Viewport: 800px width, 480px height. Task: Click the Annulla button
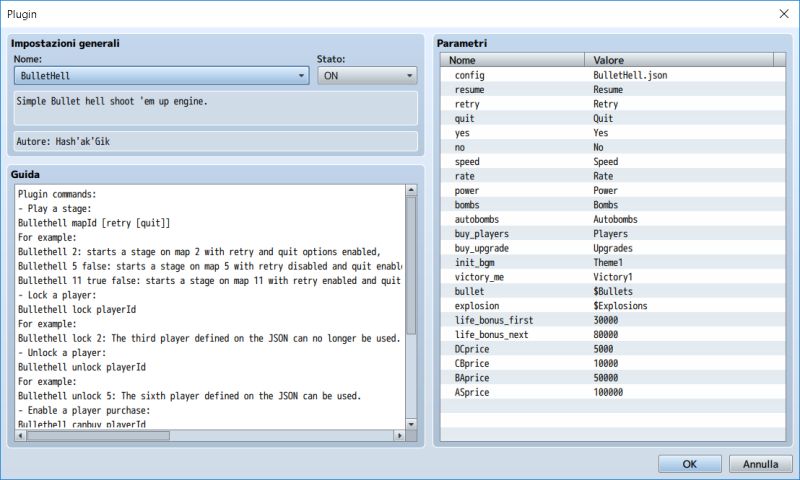(760, 464)
